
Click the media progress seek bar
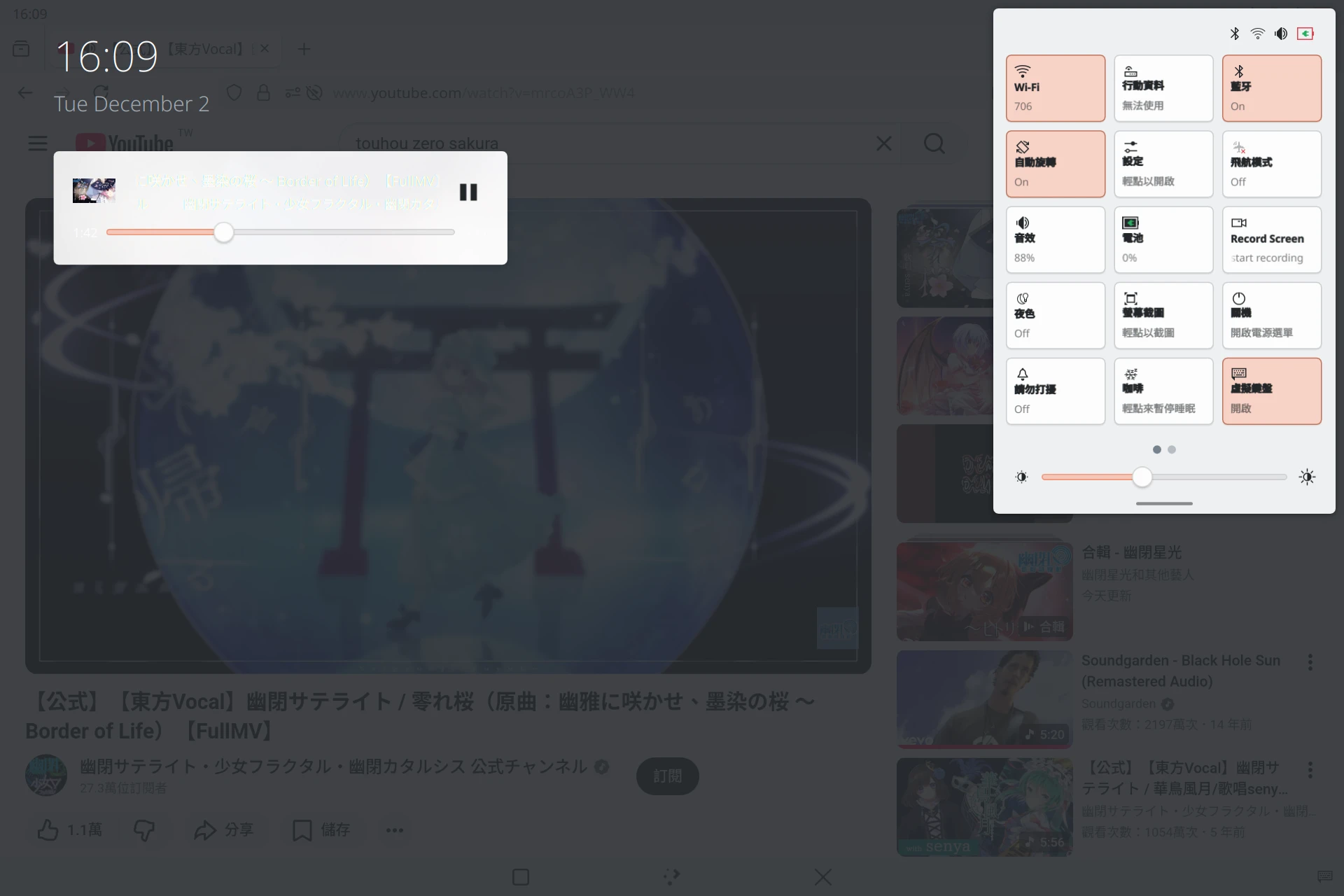pyautogui.click(x=280, y=232)
